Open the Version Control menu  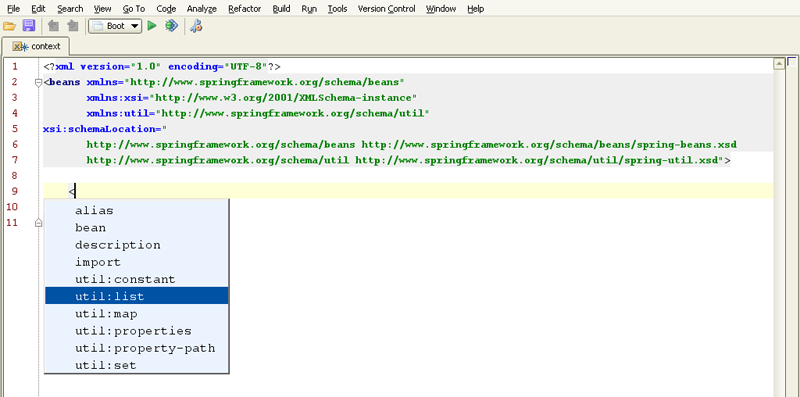(386, 9)
